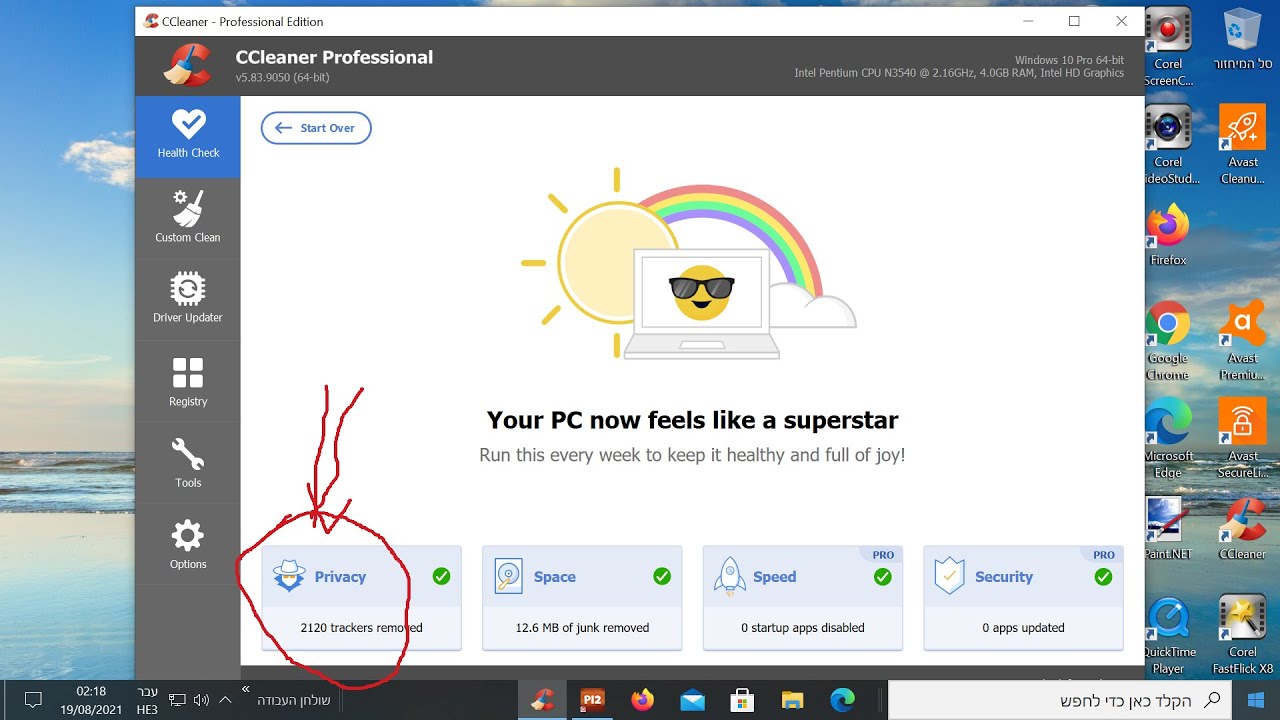Open Firefox desktop shortcut
Image resolution: width=1280 pixels, height=720 pixels.
pyautogui.click(x=1168, y=236)
